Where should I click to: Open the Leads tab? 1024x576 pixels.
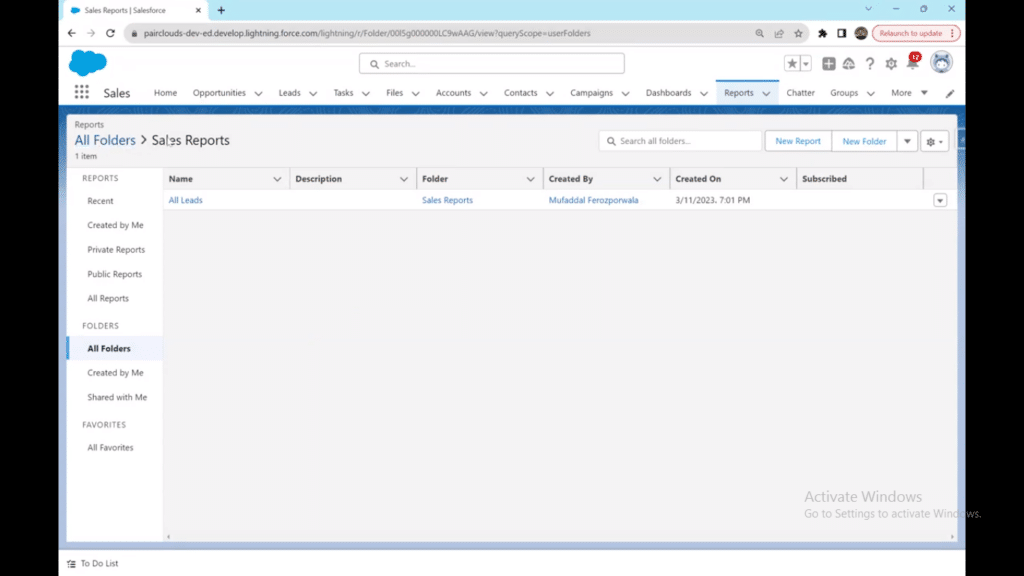coord(289,93)
